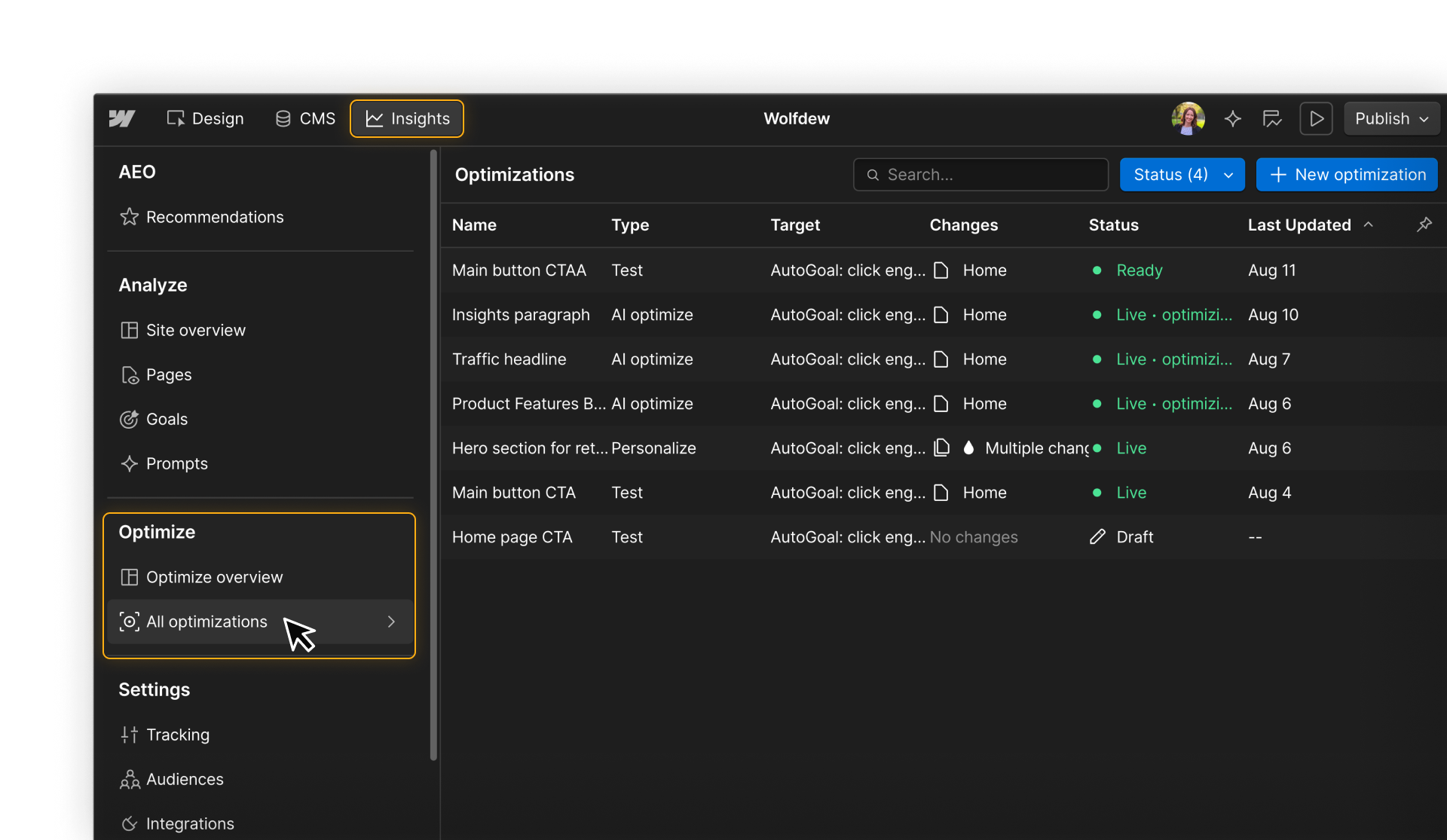Open Audiences settings
The width and height of the screenshot is (1447, 840).
click(x=261, y=779)
